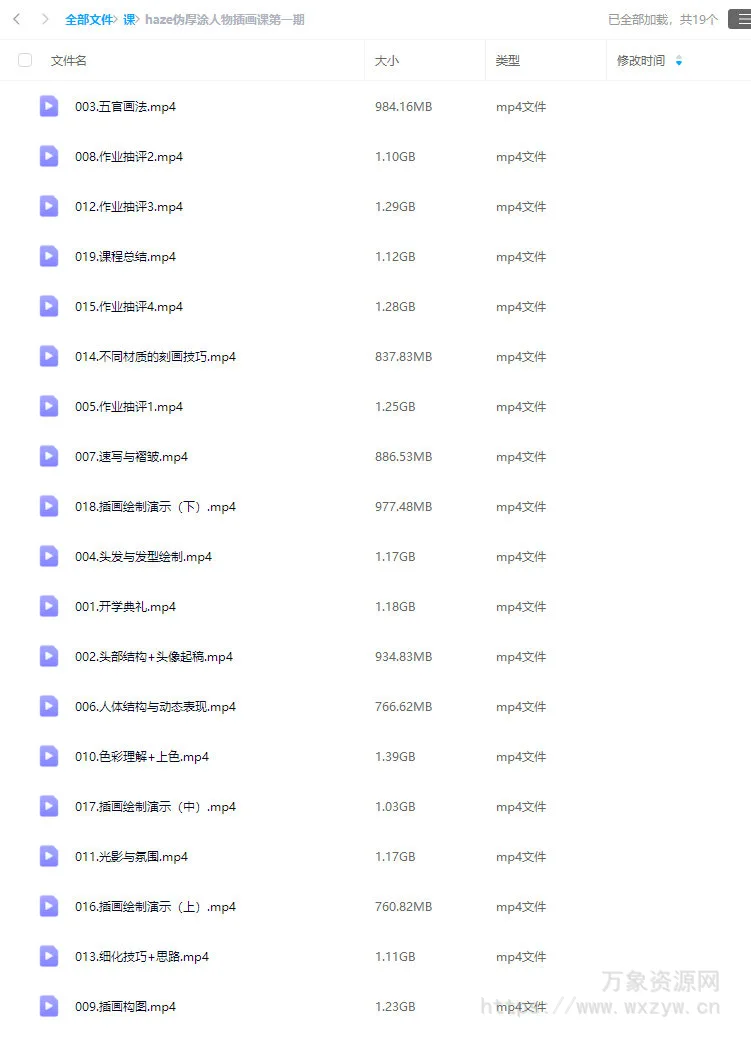Image resolution: width=751 pixels, height=1041 pixels.
Task: Go back with the left arrow
Action: coord(17,19)
